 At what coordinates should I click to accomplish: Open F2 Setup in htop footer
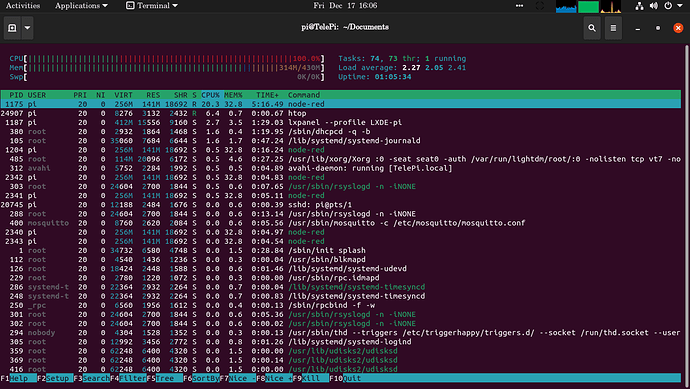pos(55,378)
